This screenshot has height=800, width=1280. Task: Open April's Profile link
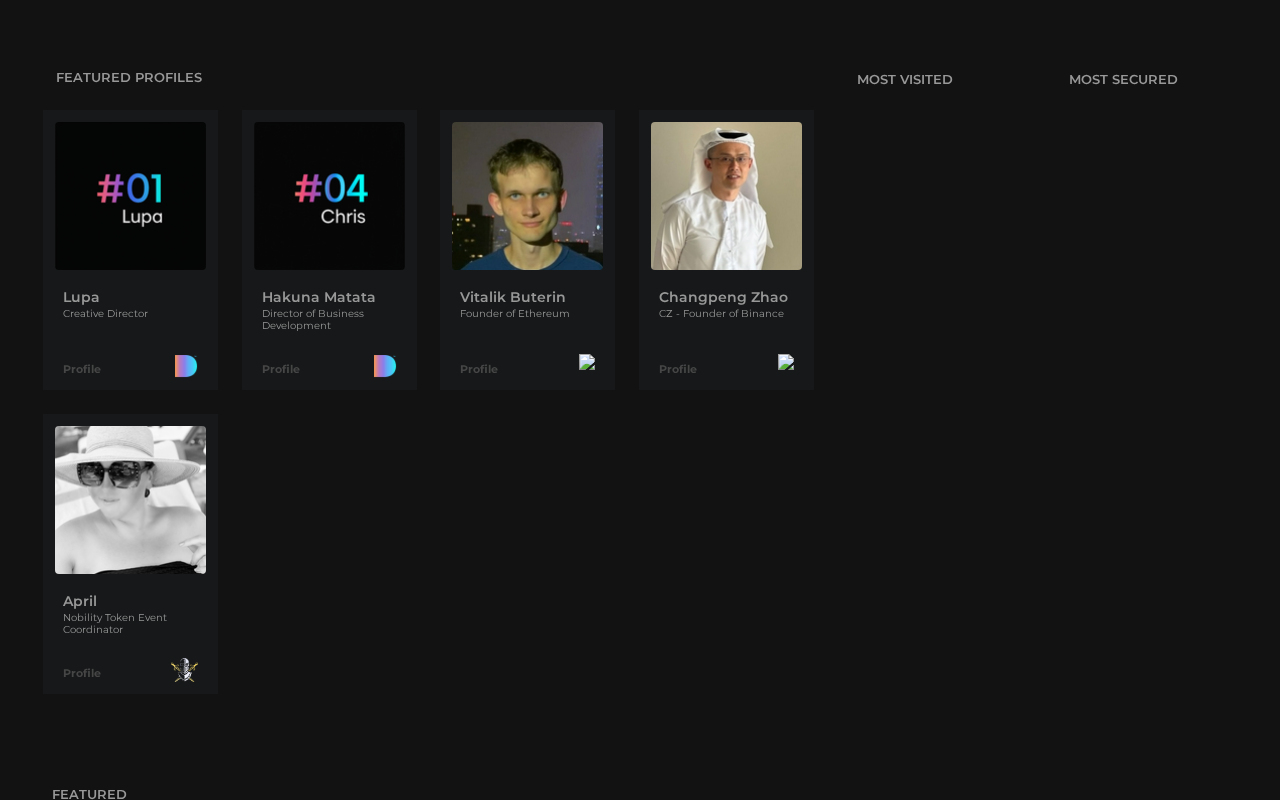[82, 673]
